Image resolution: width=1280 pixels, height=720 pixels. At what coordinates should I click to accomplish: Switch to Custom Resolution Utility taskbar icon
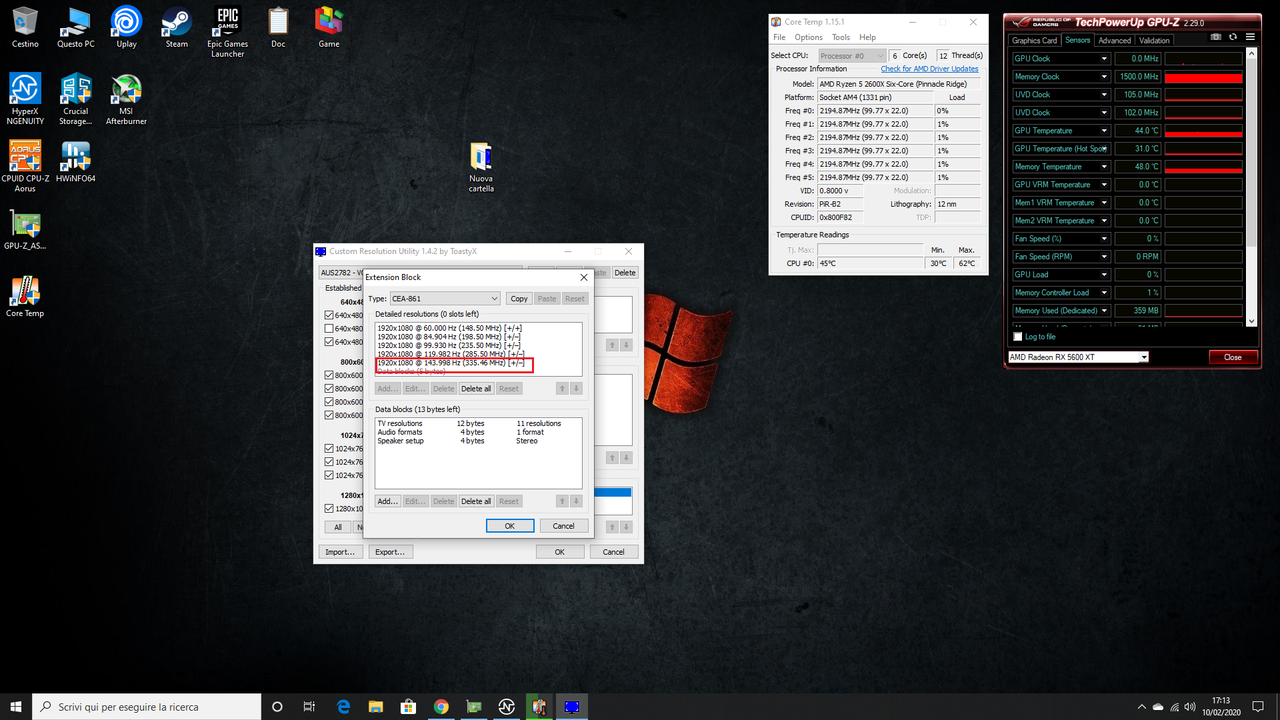pyautogui.click(x=573, y=706)
